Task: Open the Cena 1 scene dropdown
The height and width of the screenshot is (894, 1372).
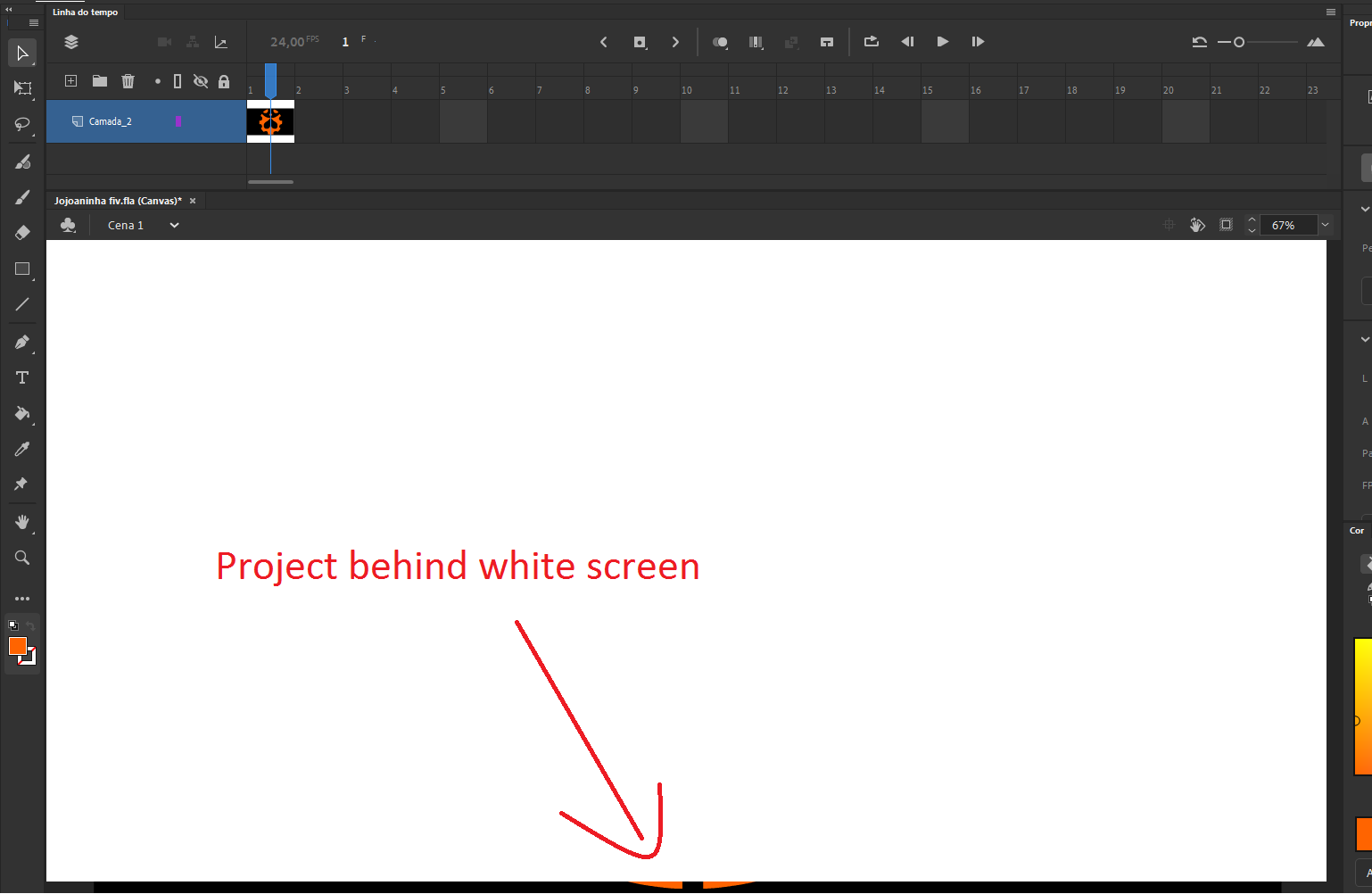Action: coord(173,225)
